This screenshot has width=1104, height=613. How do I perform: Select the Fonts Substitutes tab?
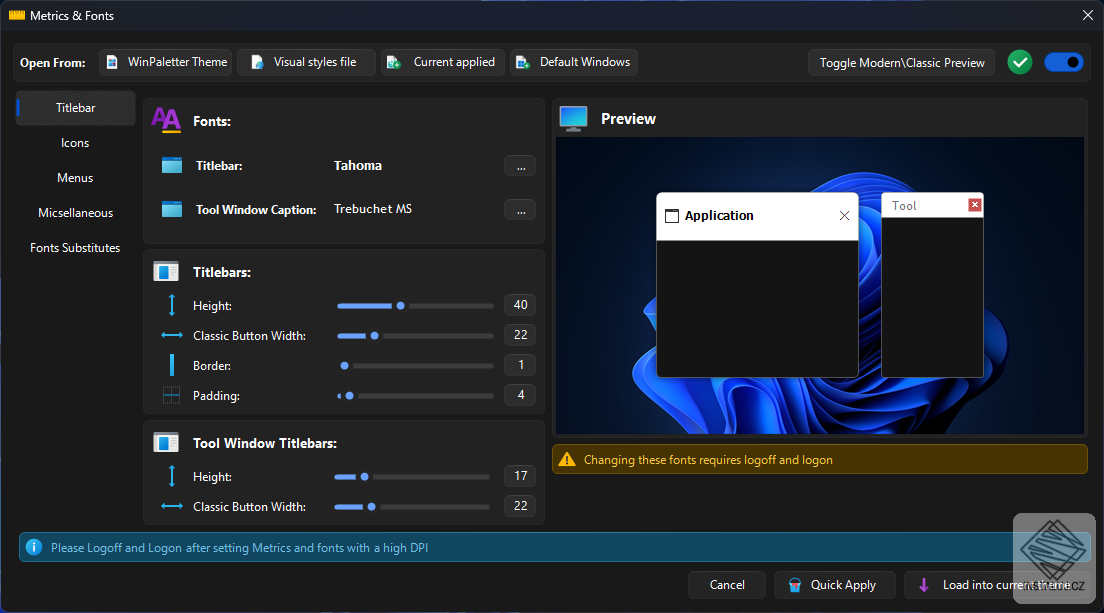click(75, 248)
